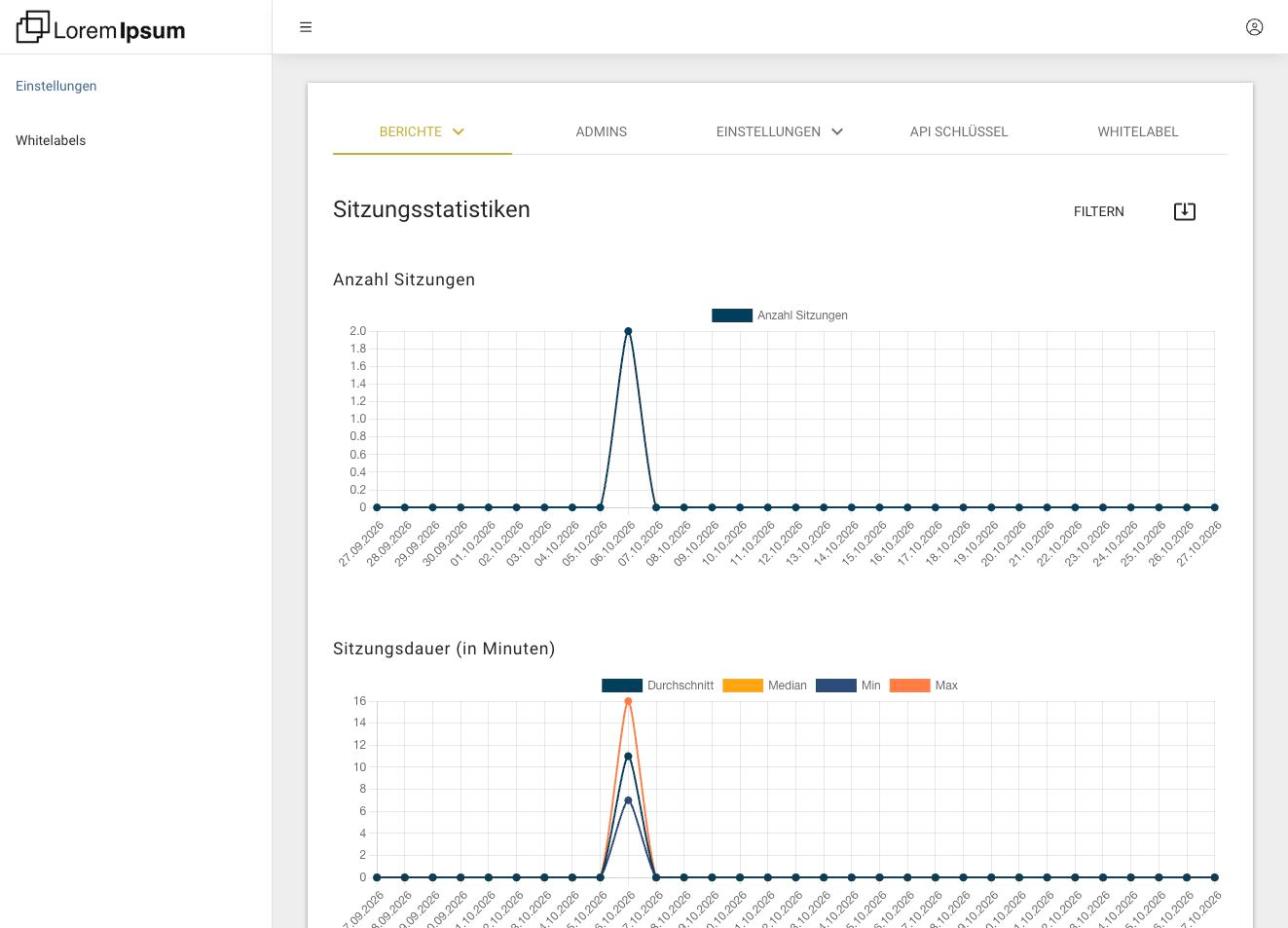Click the Max peak point at 16 minutes
Image resolution: width=1288 pixels, height=928 pixels.
pos(628,702)
